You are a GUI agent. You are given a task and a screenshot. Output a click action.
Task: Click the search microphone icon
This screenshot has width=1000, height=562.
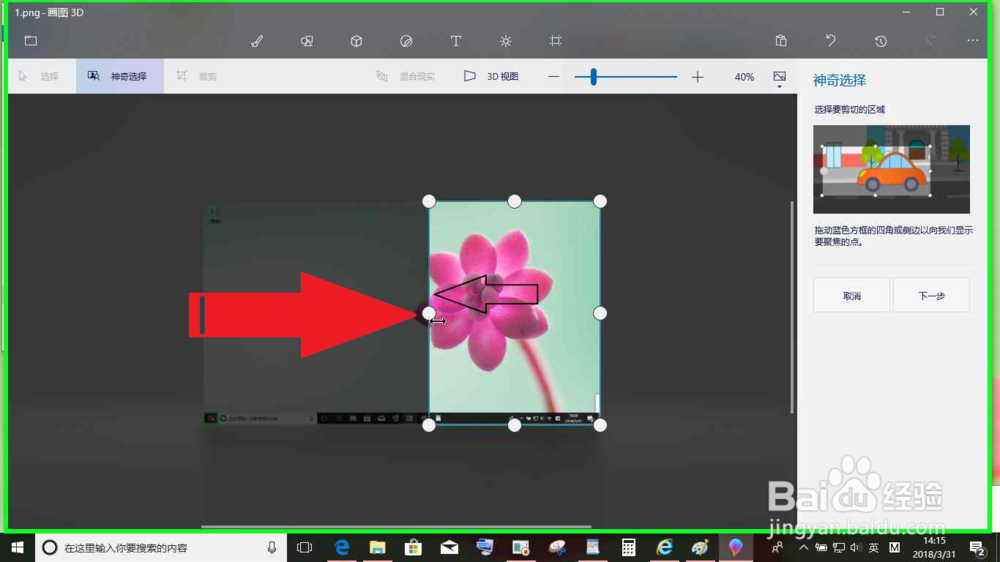272,547
